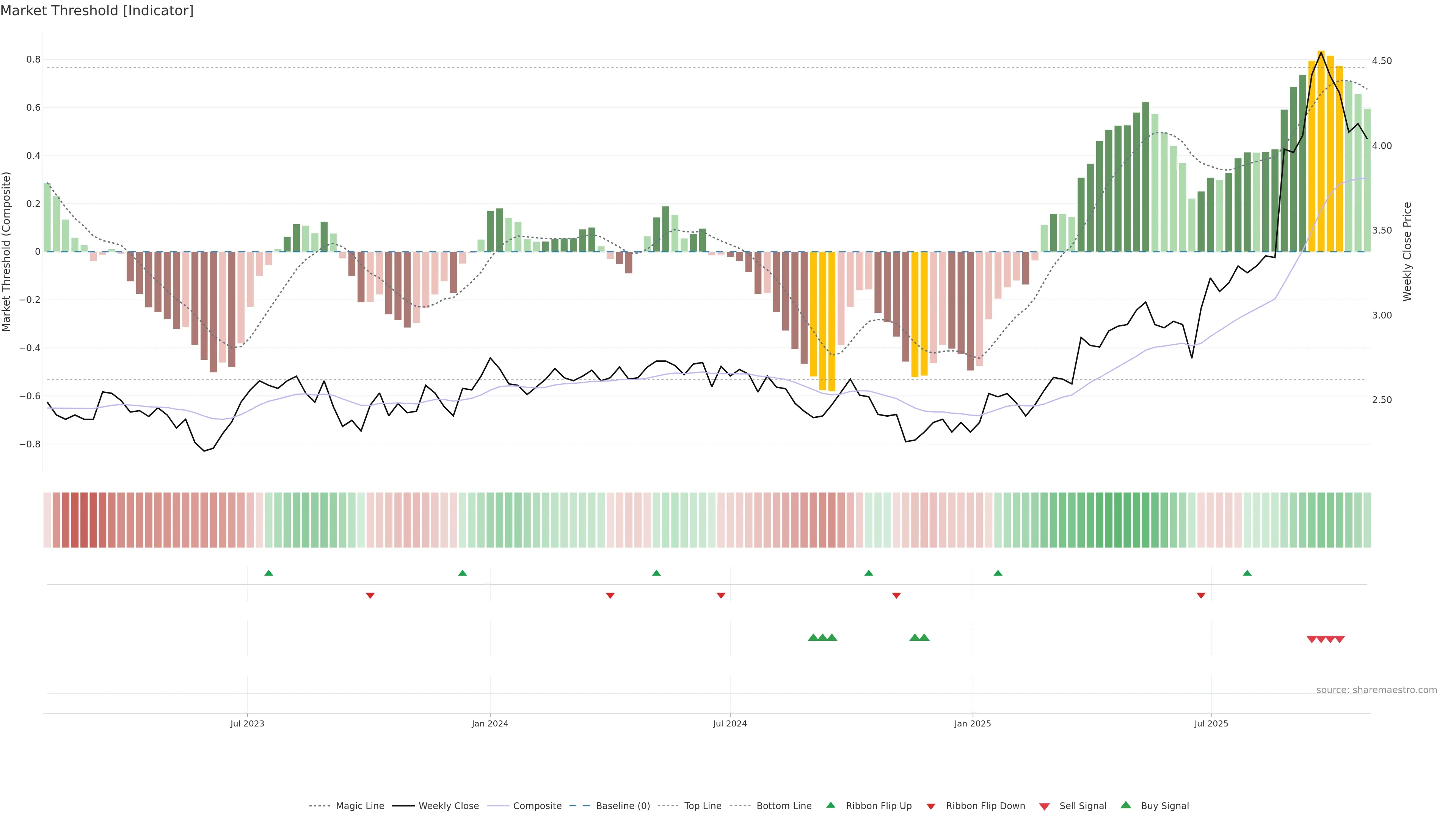Click the Jan 2025 x-axis label
This screenshot has width=1456, height=819.
(x=972, y=723)
